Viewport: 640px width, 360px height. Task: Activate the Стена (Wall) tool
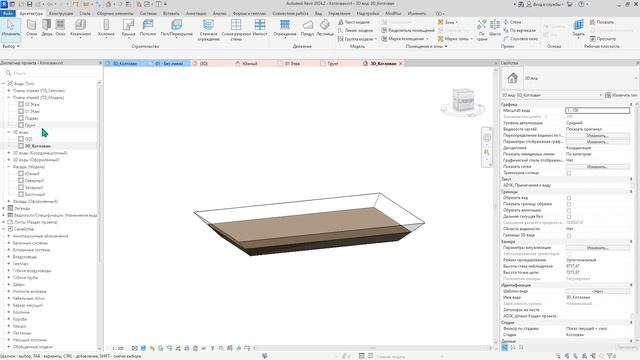click(x=31, y=28)
